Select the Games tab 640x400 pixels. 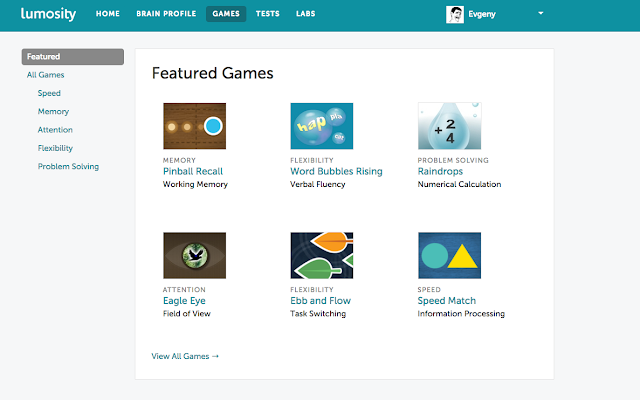(226, 14)
